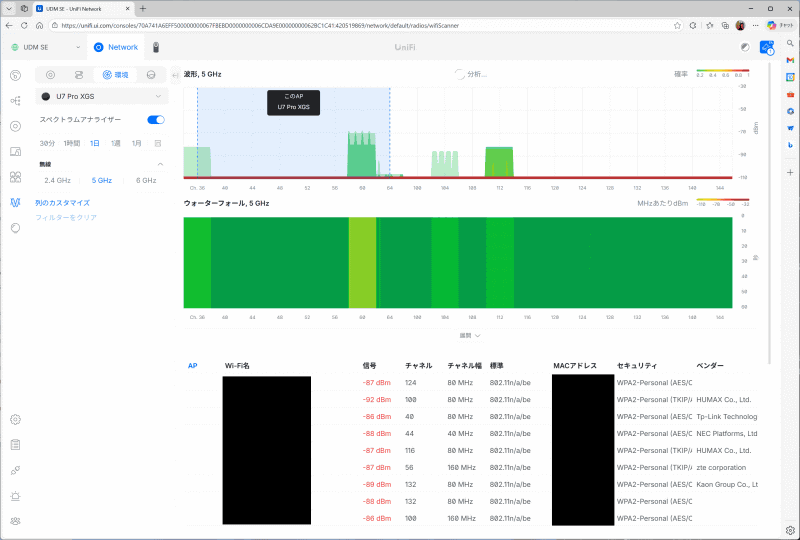800x540 pixels.
Task: Open the red toolbox icon in Edge sidebar
Action: (790, 94)
